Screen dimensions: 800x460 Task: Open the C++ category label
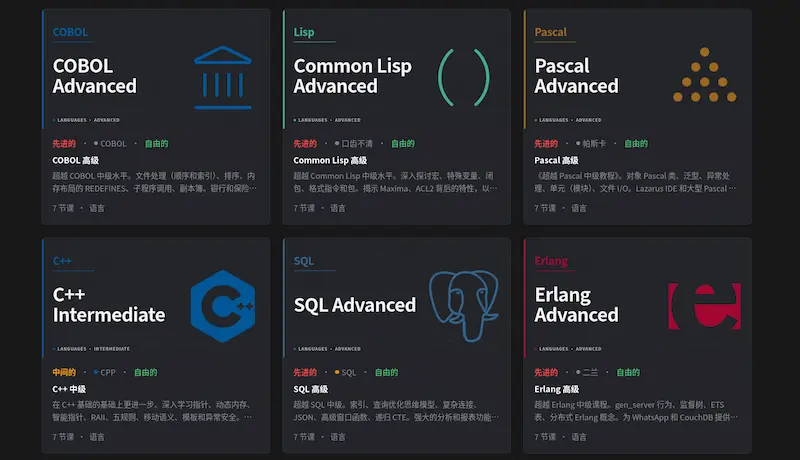(x=62, y=261)
